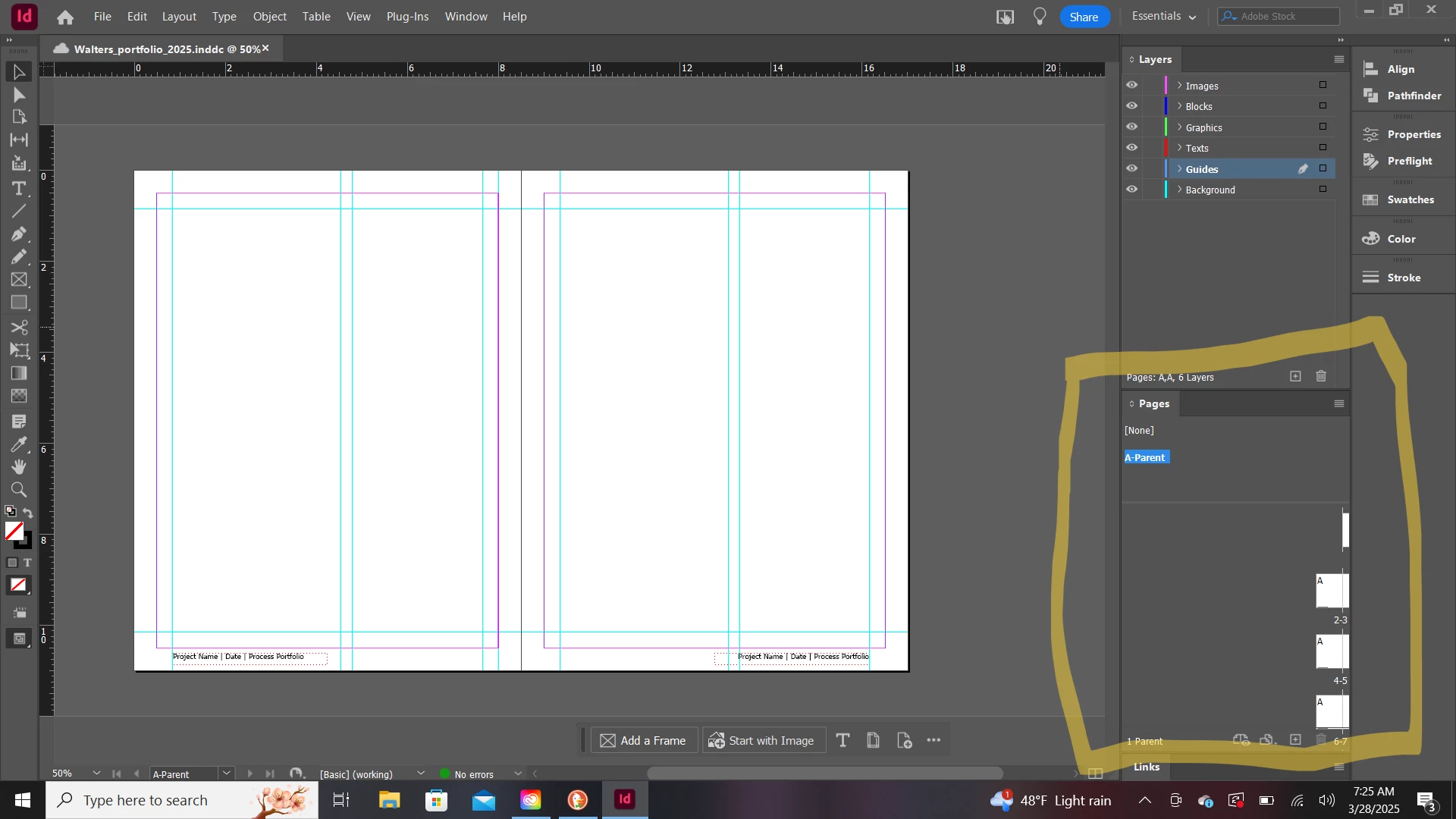Open the page selector A-Parent dropdown

(x=226, y=773)
